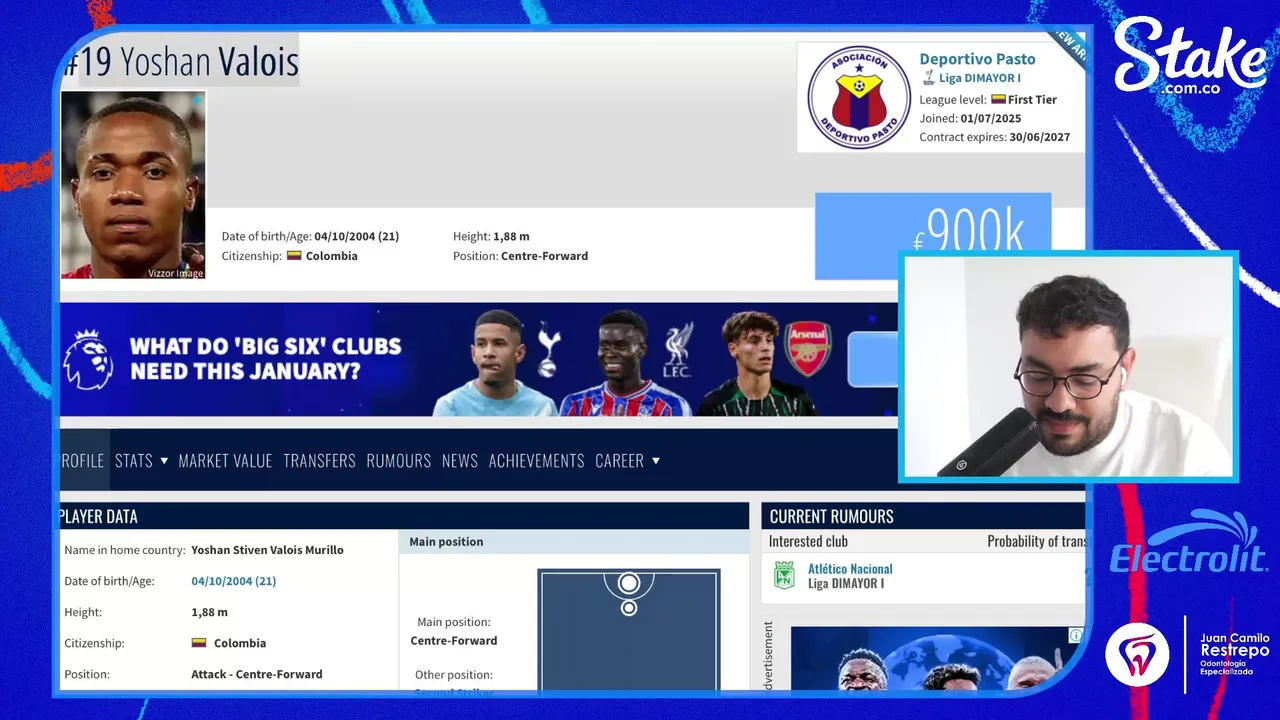Click the Premier League lion logo in banner
This screenshot has width=1280, height=720.
88,359
